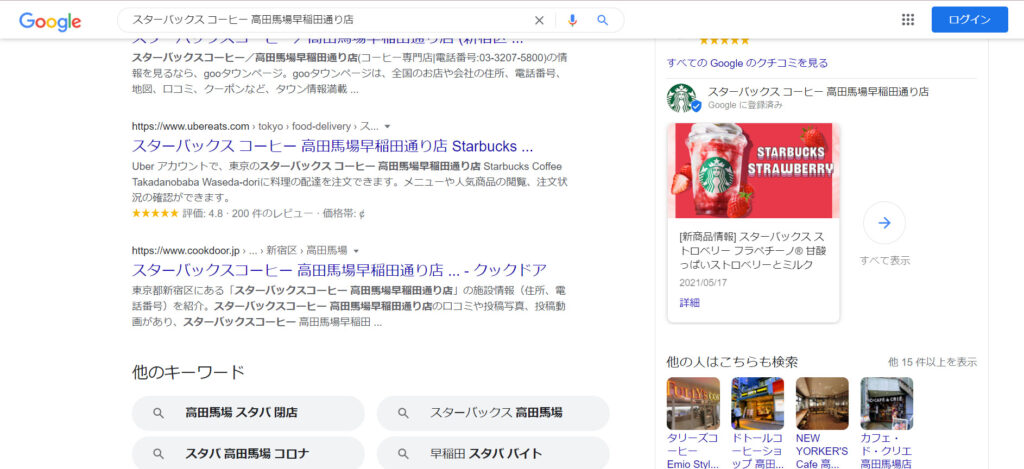Open the カフェ・ド・クリエ thumbnail

click(887, 403)
